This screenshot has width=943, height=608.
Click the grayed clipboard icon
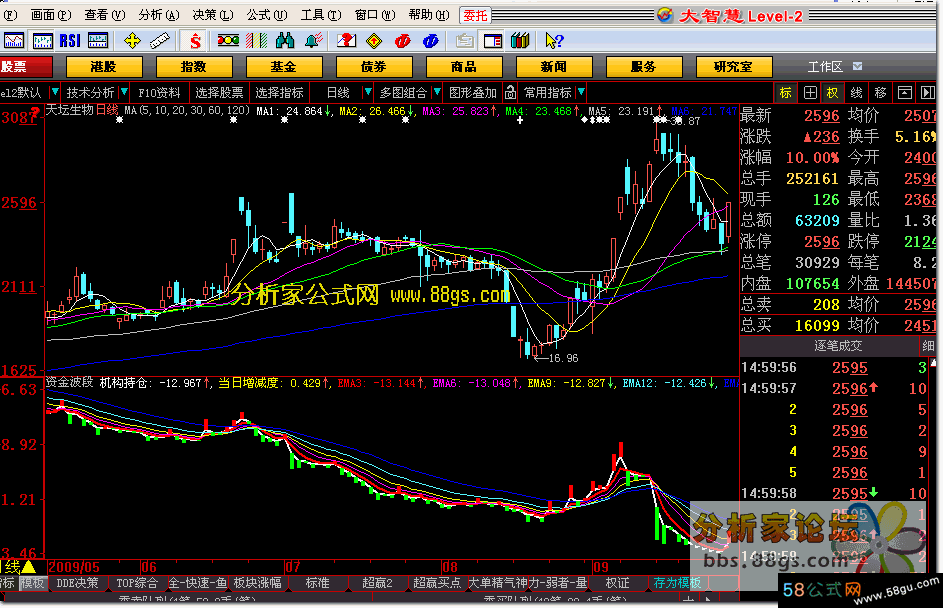[x=464, y=40]
